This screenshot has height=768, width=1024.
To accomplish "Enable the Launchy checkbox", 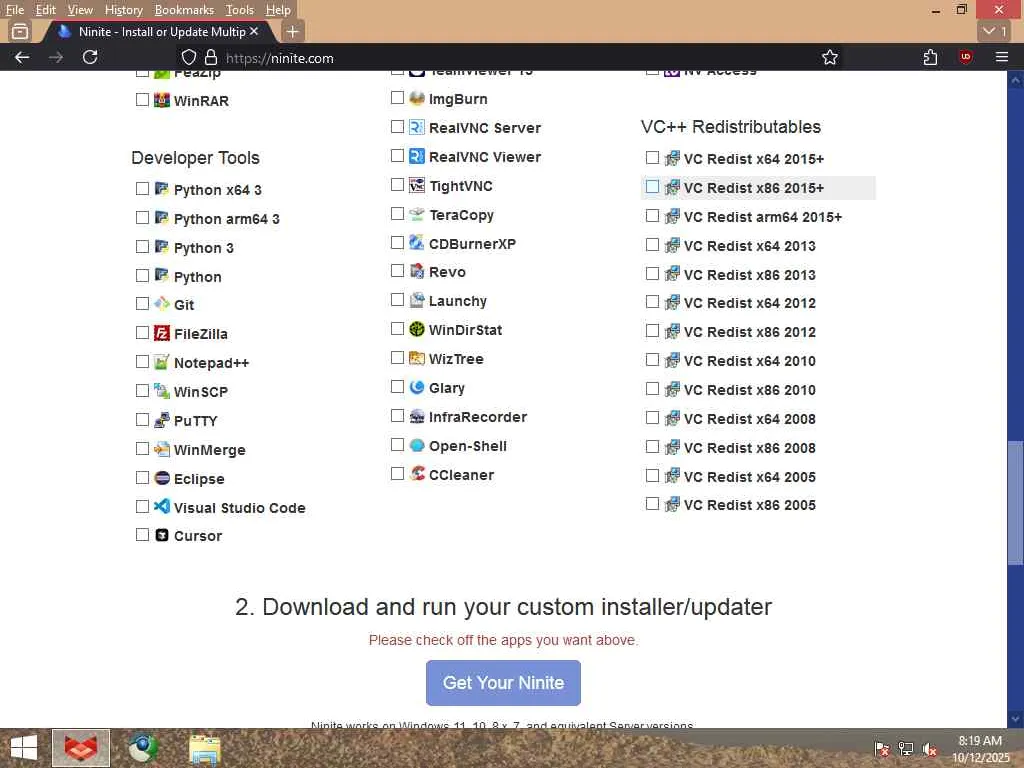I will (397, 300).
